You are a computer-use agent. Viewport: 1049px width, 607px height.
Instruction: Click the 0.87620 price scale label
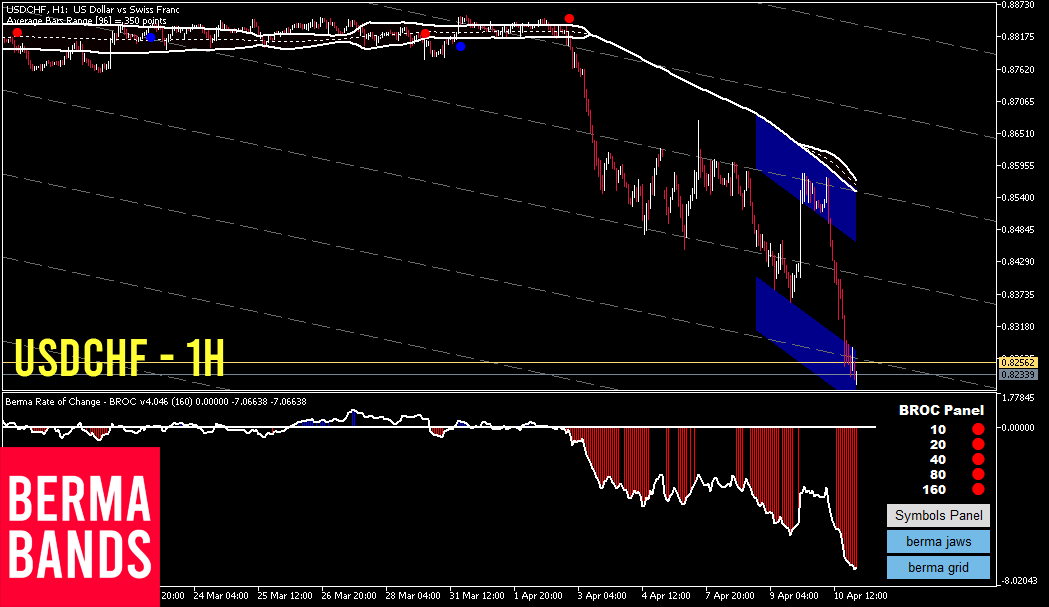point(1018,69)
